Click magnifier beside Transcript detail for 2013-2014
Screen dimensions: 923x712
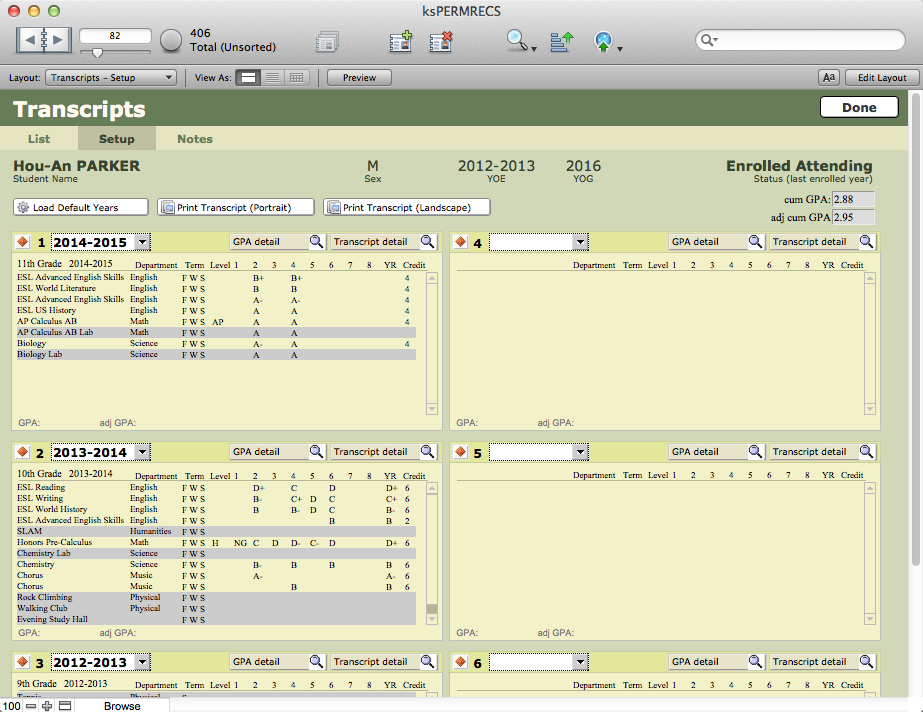(427, 452)
